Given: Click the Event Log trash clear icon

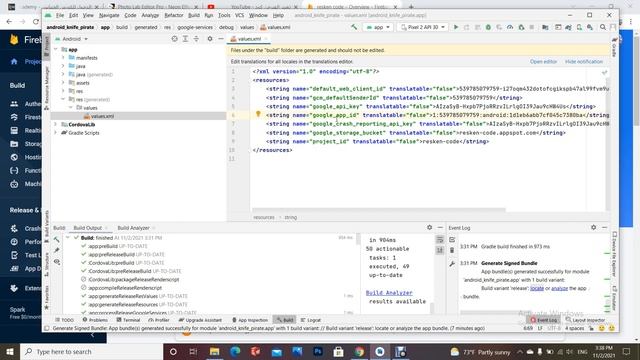Looking at the screenshot, I should click(452, 250).
